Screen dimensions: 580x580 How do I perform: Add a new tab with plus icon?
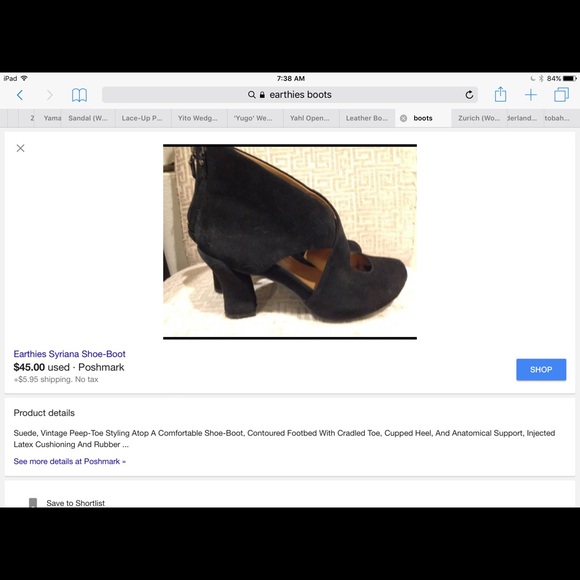[x=530, y=95]
